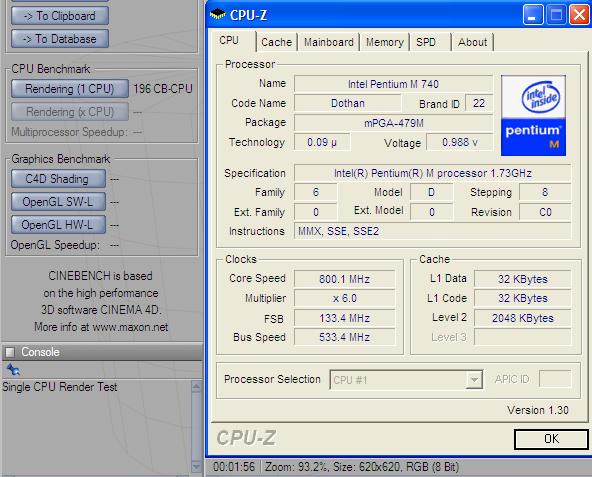Click the Core Speed value 800.1 MHz
Image resolution: width=592 pixels, height=477 pixels.
click(344, 279)
